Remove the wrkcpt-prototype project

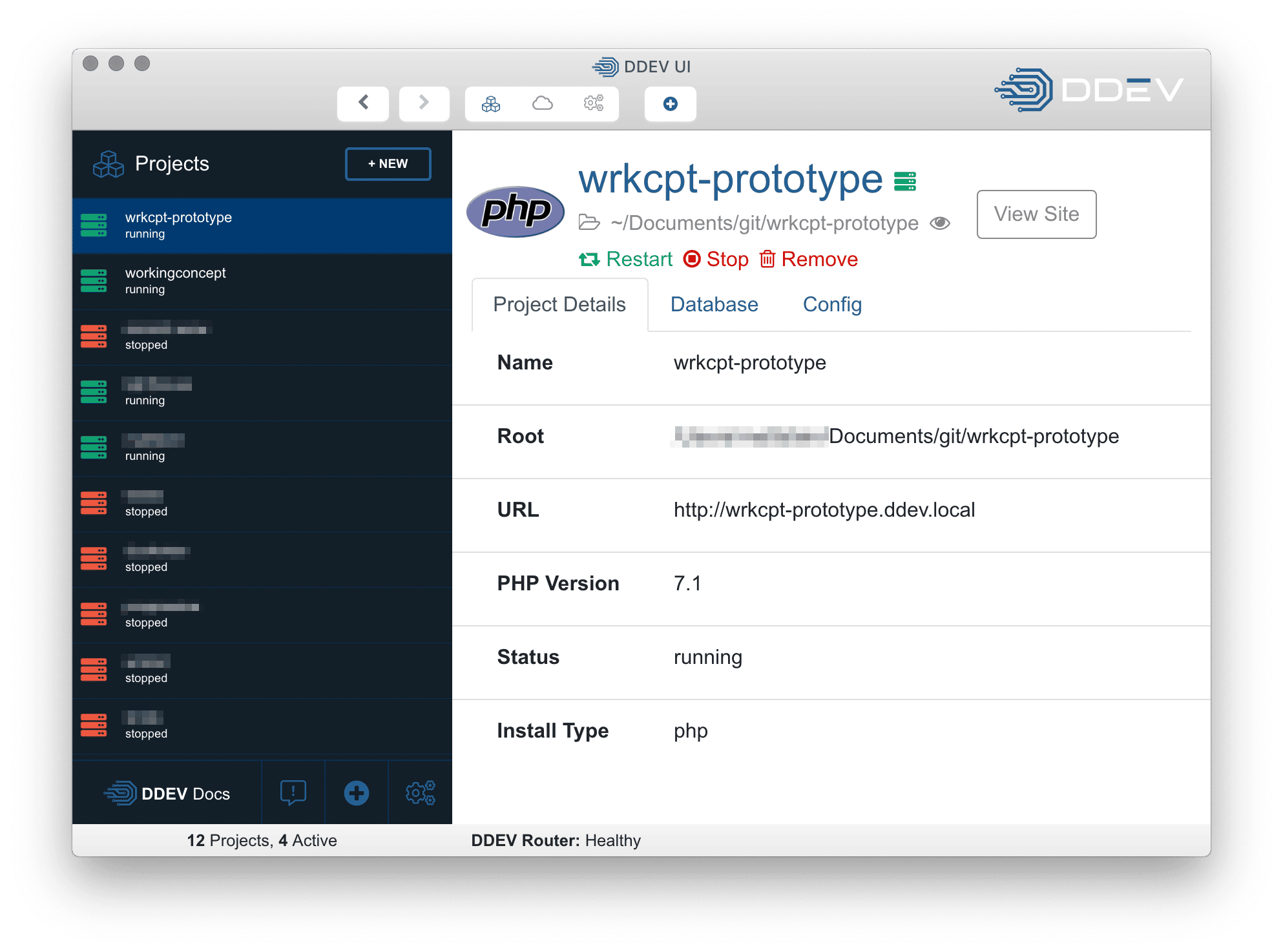point(809,259)
